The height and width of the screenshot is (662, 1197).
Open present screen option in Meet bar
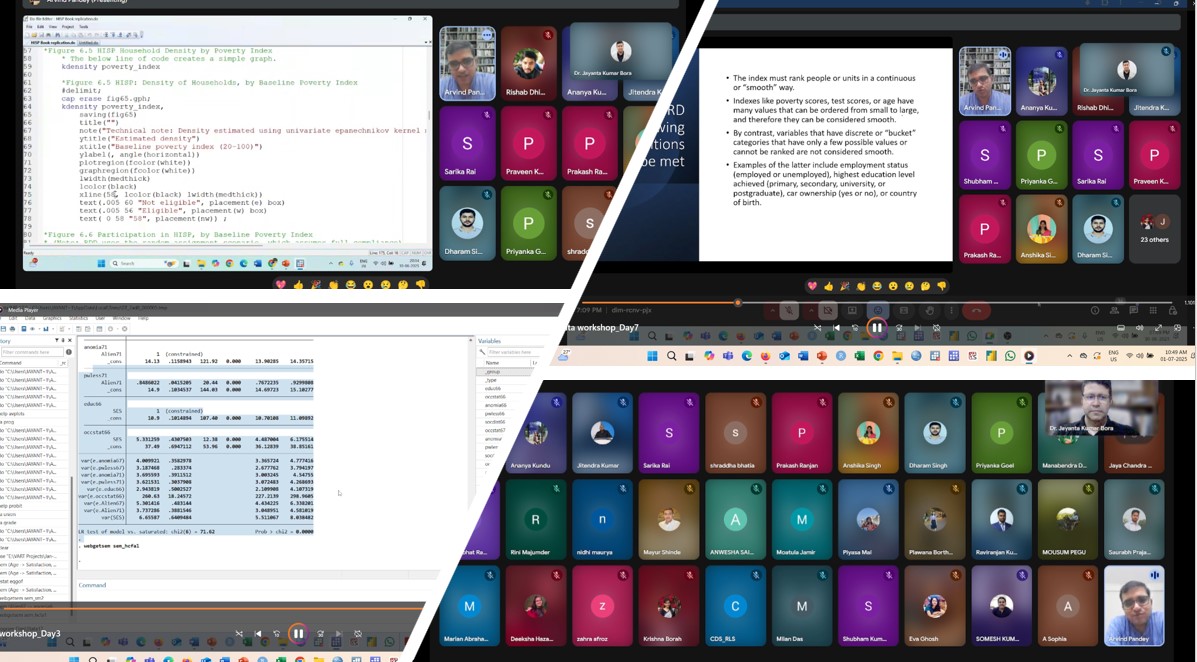(x=852, y=310)
